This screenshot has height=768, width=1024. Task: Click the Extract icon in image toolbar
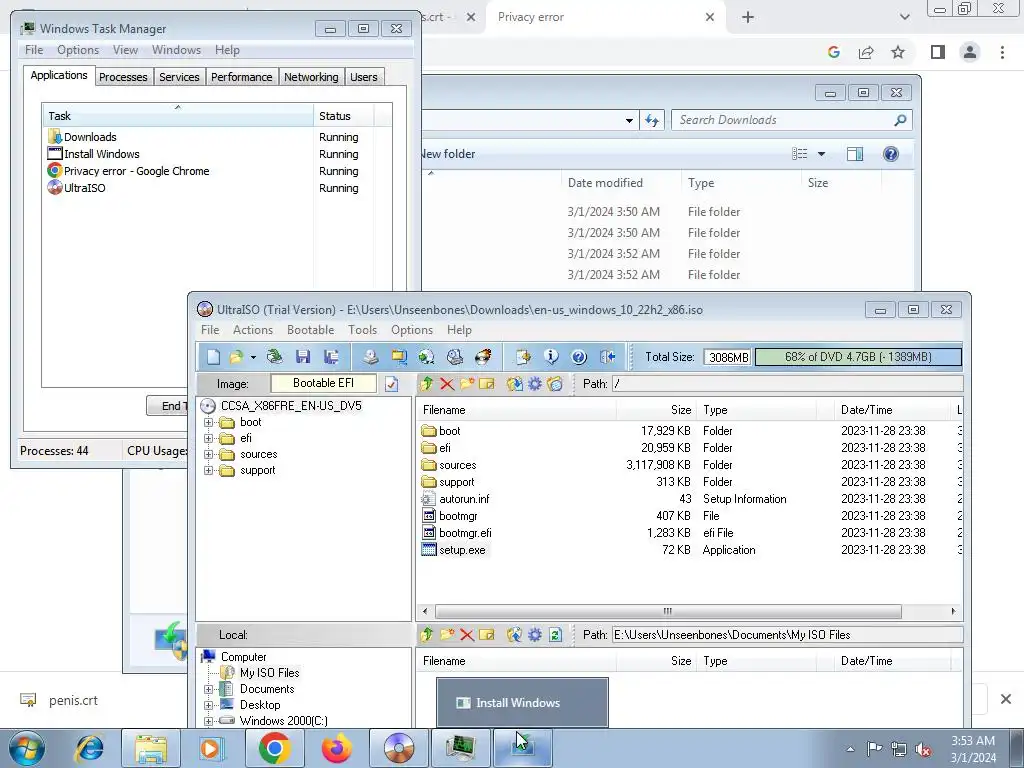515,384
